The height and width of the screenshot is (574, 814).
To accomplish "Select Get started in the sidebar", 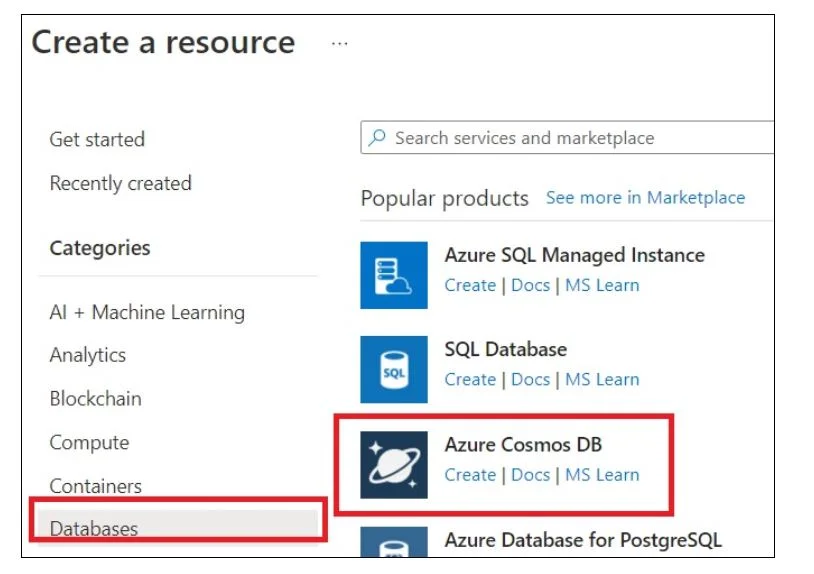I will (x=97, y=140).
